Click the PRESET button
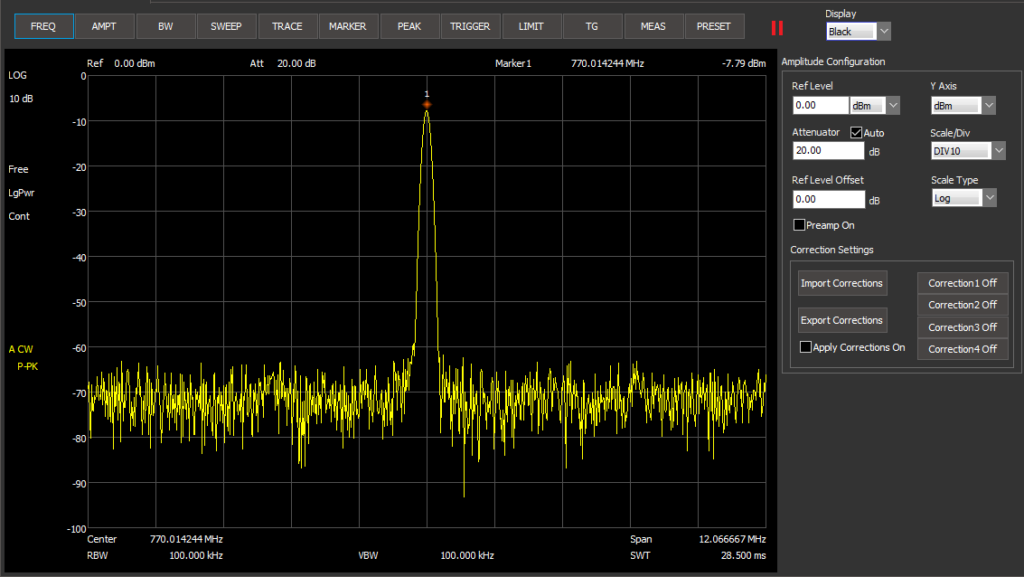 (x=714, y=26)
